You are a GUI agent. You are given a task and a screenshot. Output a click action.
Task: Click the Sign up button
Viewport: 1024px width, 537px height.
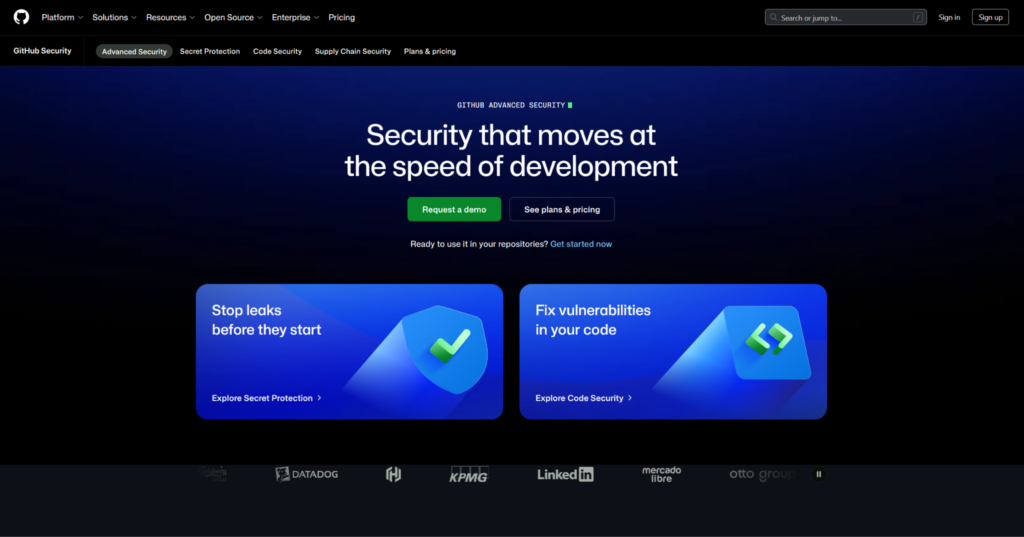coord(990,18)
